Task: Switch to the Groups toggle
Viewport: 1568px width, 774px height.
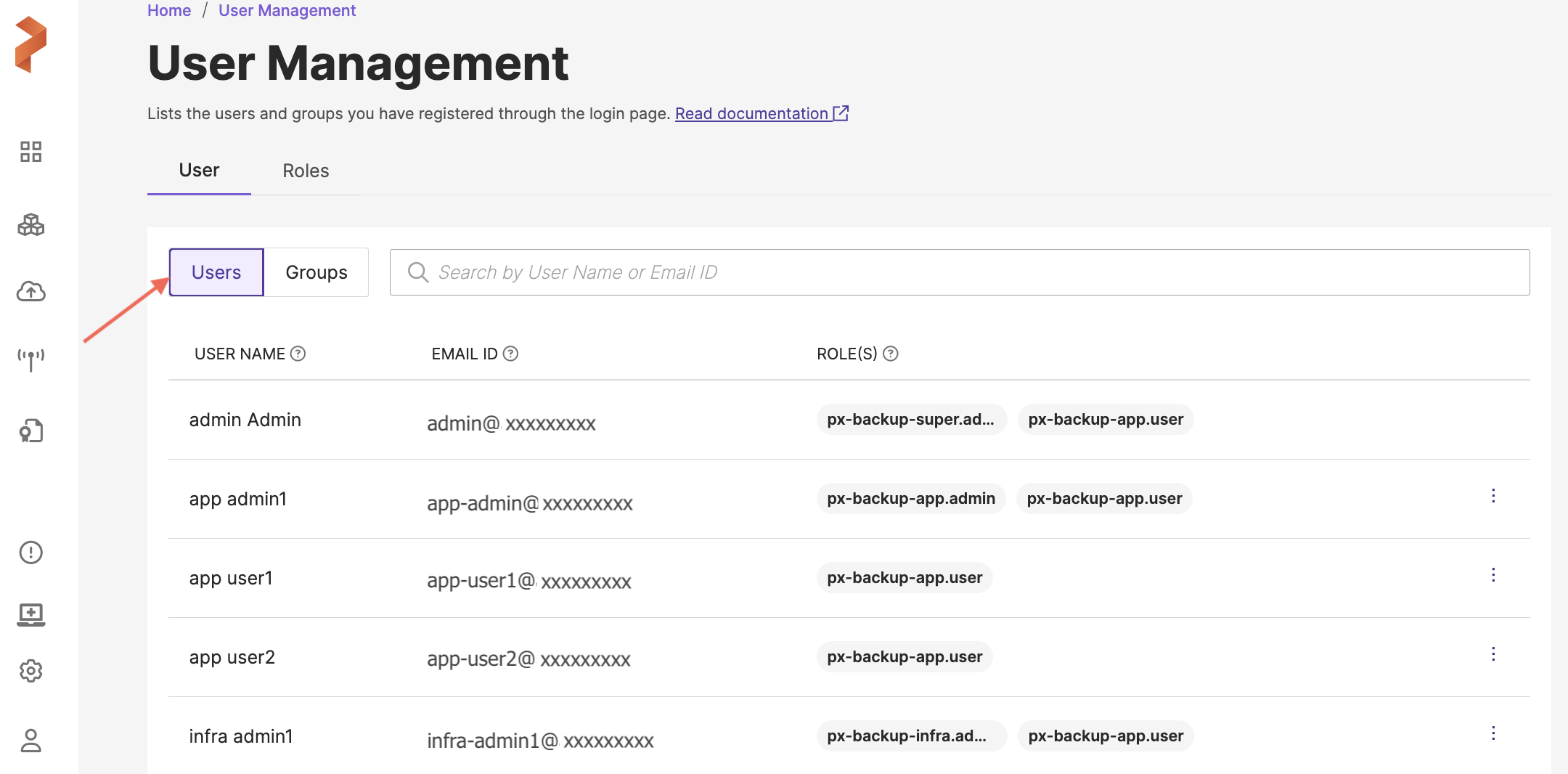Action: (x=317, y=272)
